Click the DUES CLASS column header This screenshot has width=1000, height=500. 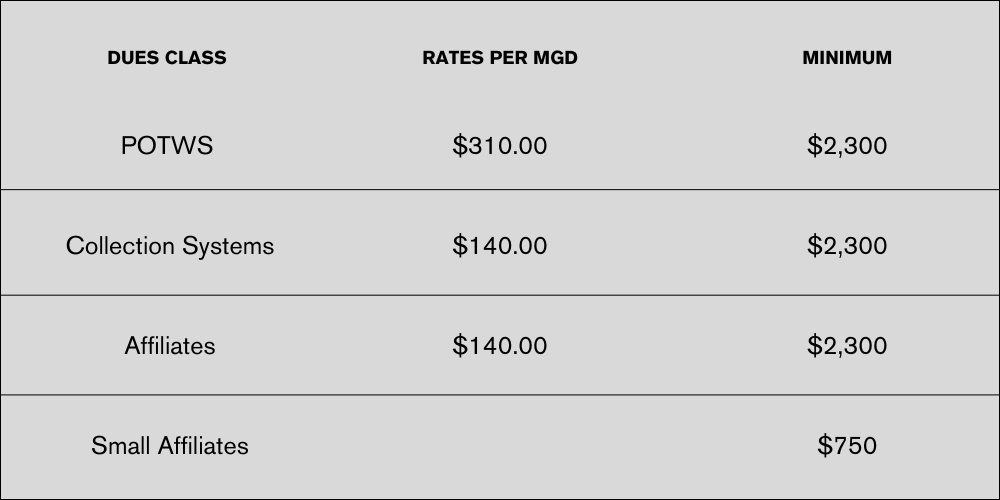click(x=167, y=58)
